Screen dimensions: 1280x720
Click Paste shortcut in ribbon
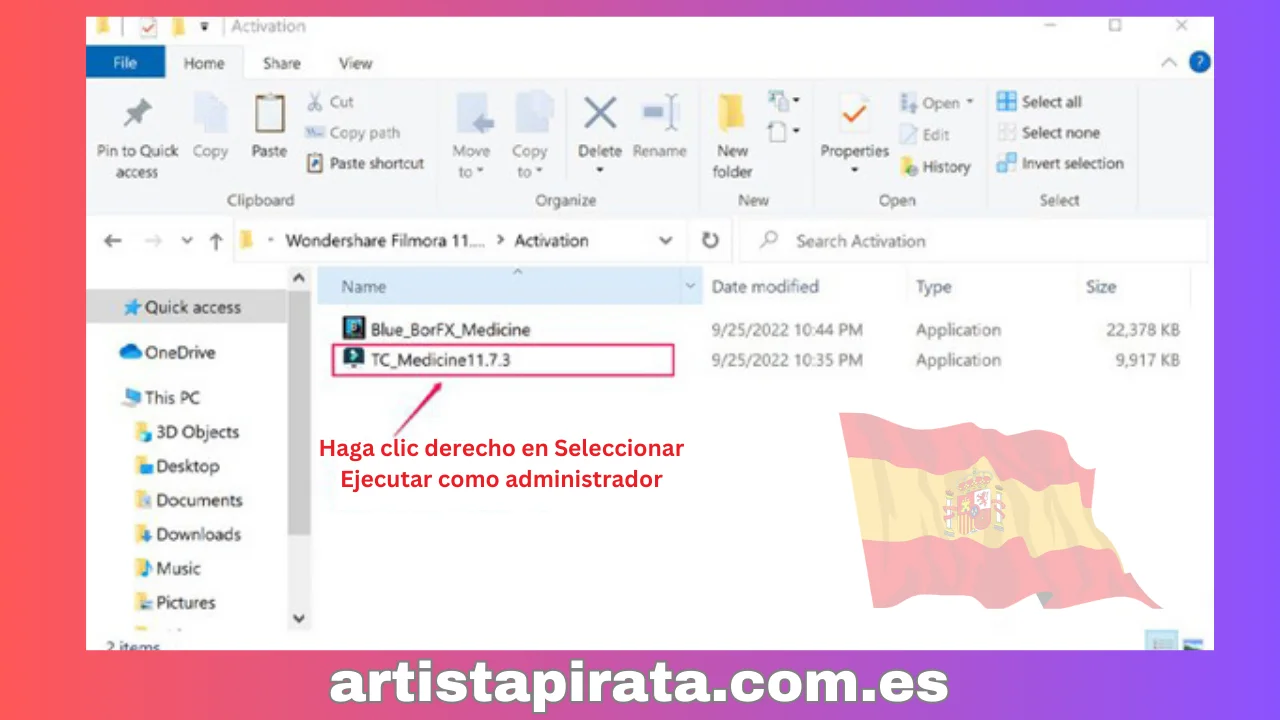(365, 163)
